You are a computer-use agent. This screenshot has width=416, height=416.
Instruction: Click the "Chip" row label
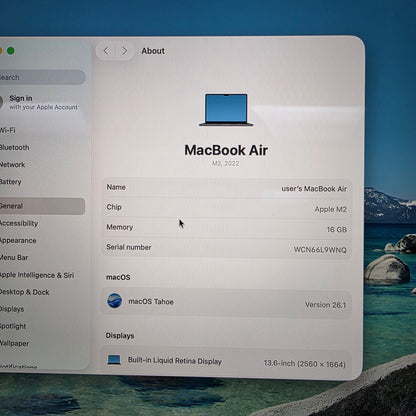[x=114, y=207]
